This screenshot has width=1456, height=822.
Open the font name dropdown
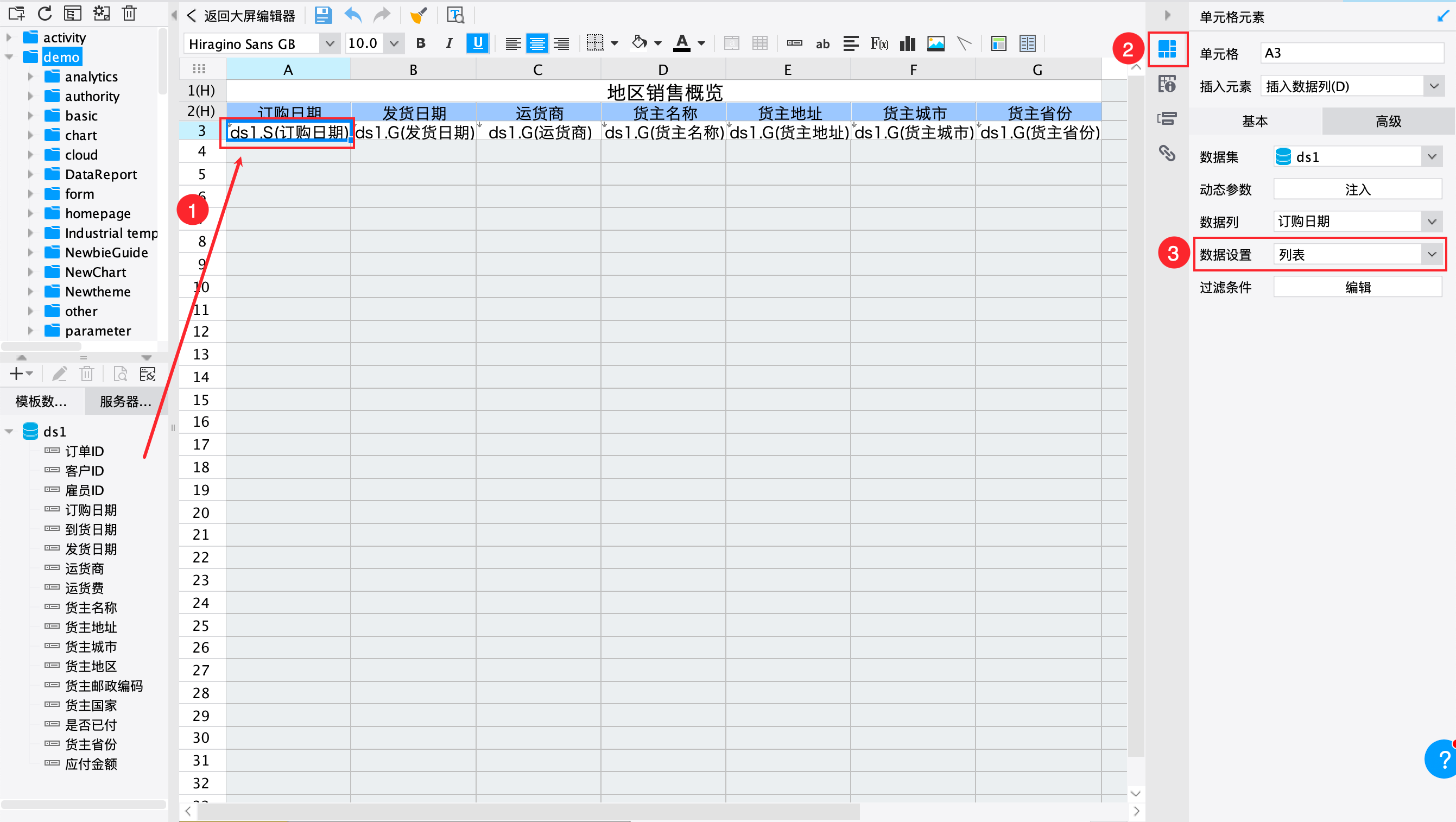[x=330, y=43]
